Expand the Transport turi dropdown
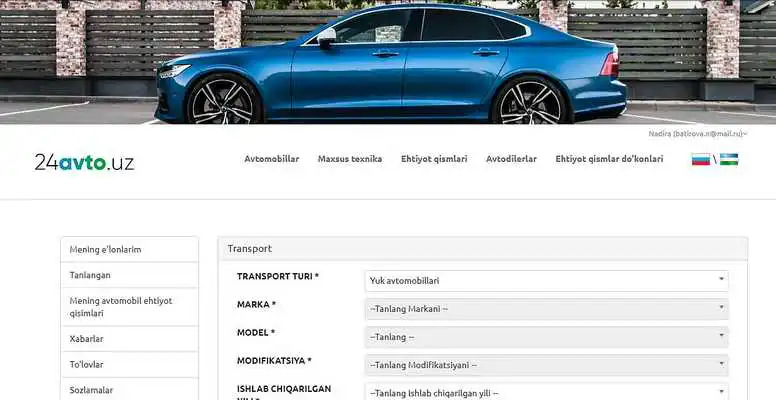The image size is (776, 400). [x=545, y=281]
